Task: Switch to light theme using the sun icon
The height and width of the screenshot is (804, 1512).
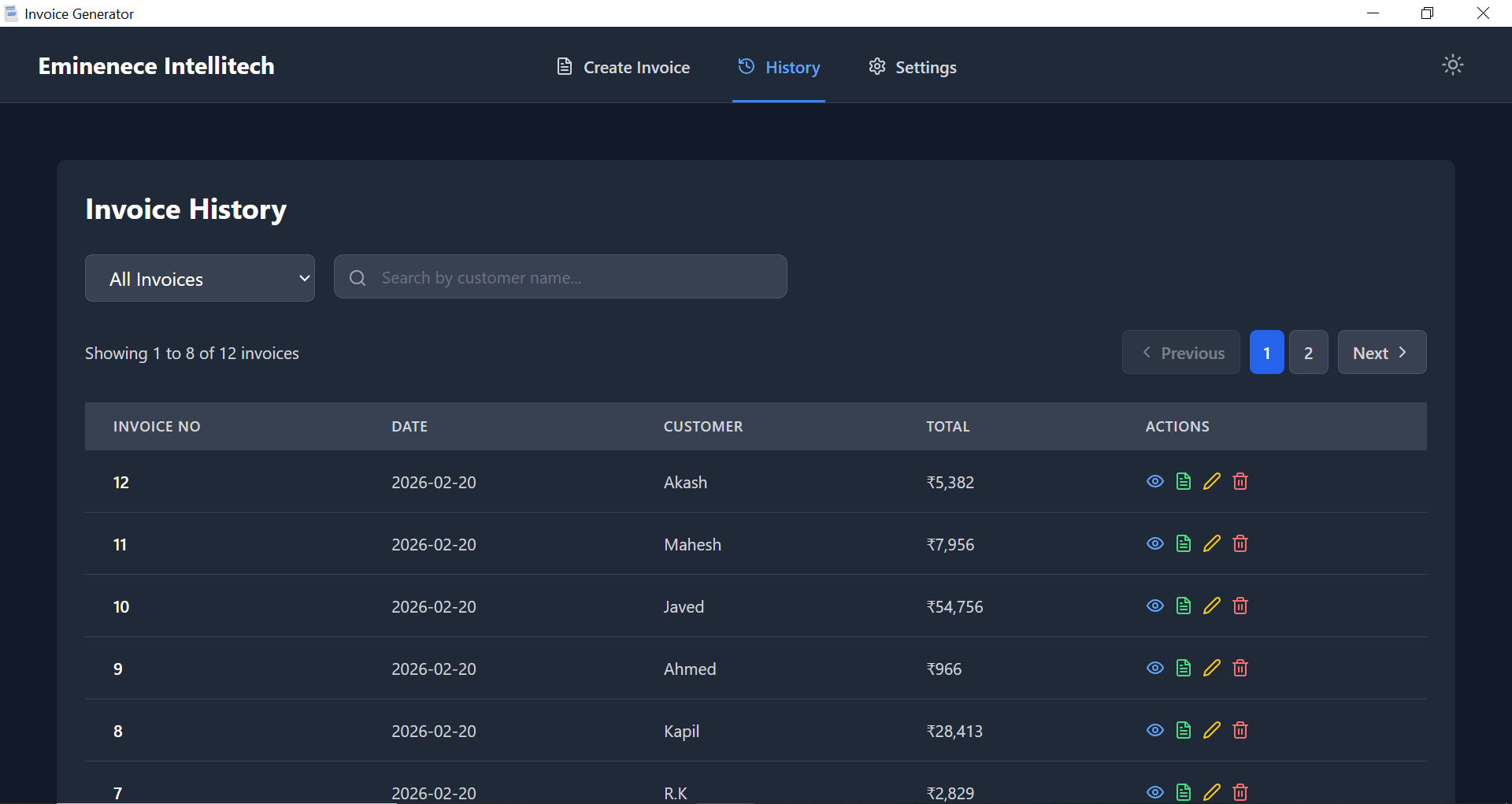Action: [x=1453, y=65]
